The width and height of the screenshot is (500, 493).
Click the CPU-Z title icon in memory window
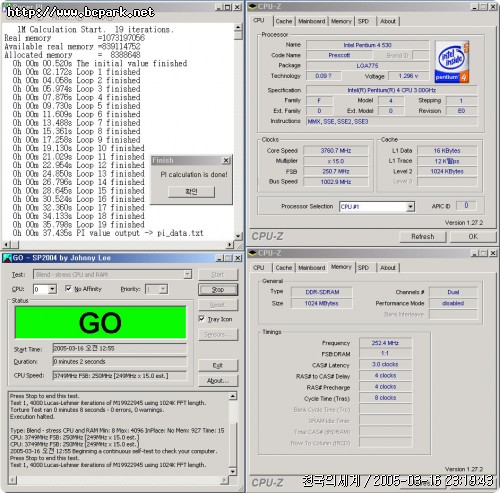coord(253,253)
